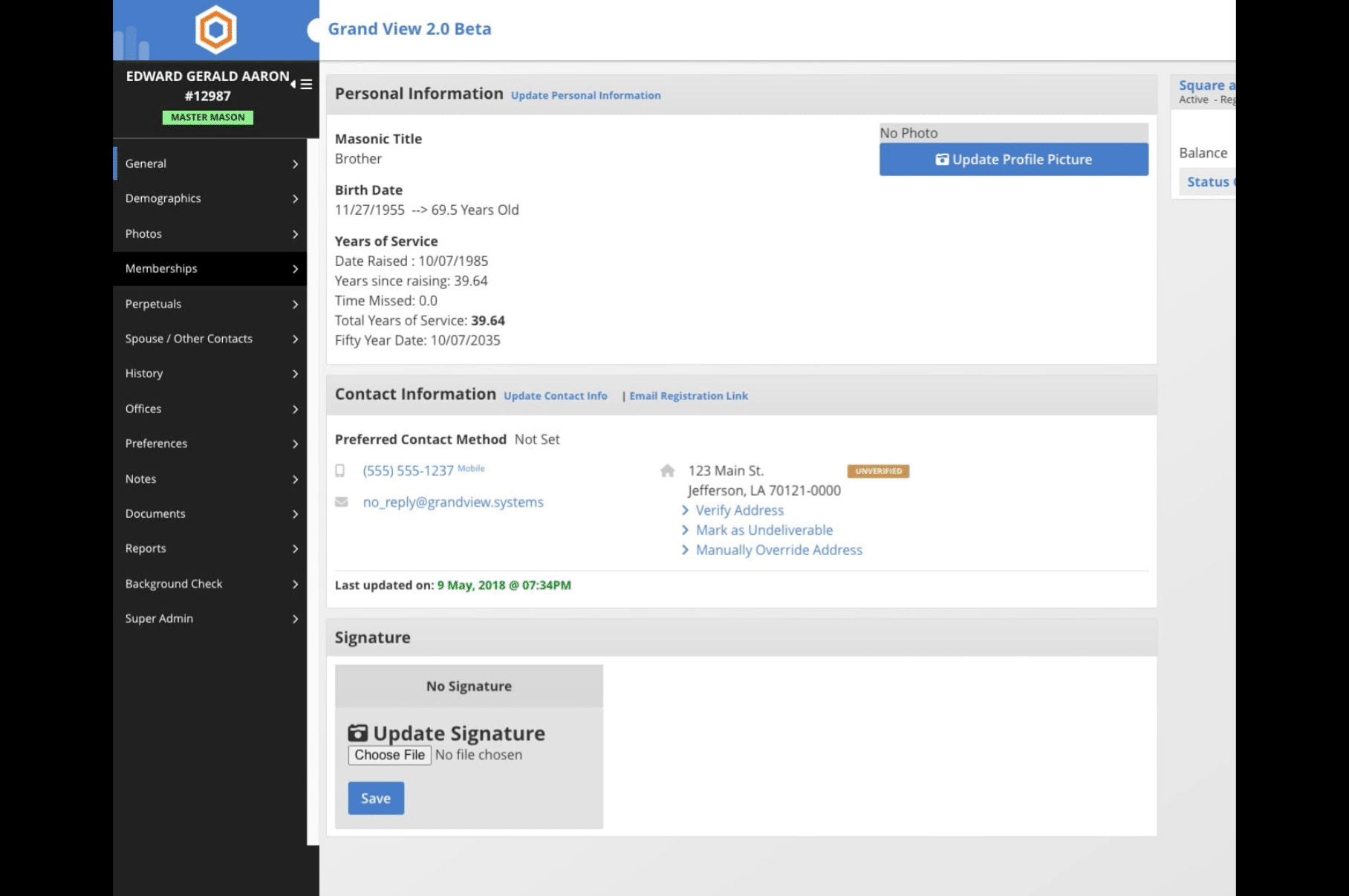This screenshot has width=1349, height=896.
Task: Expand the Spouse / Other Contacts chevron
Action: tap(295, 339)
